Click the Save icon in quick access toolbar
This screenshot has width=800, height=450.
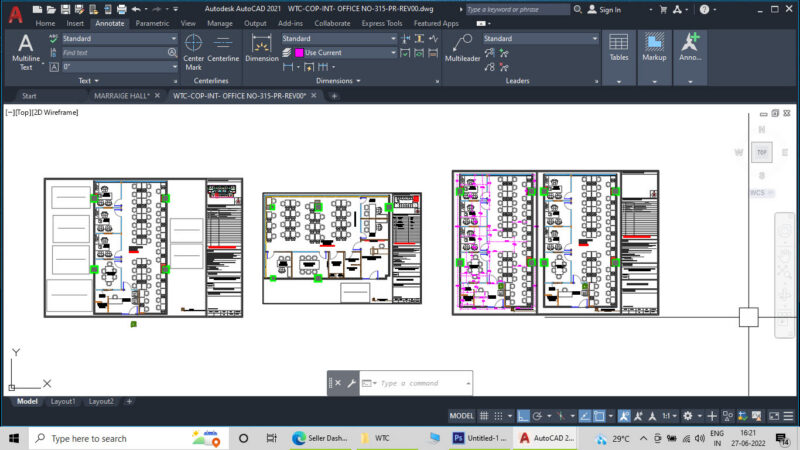pos(65,9)
